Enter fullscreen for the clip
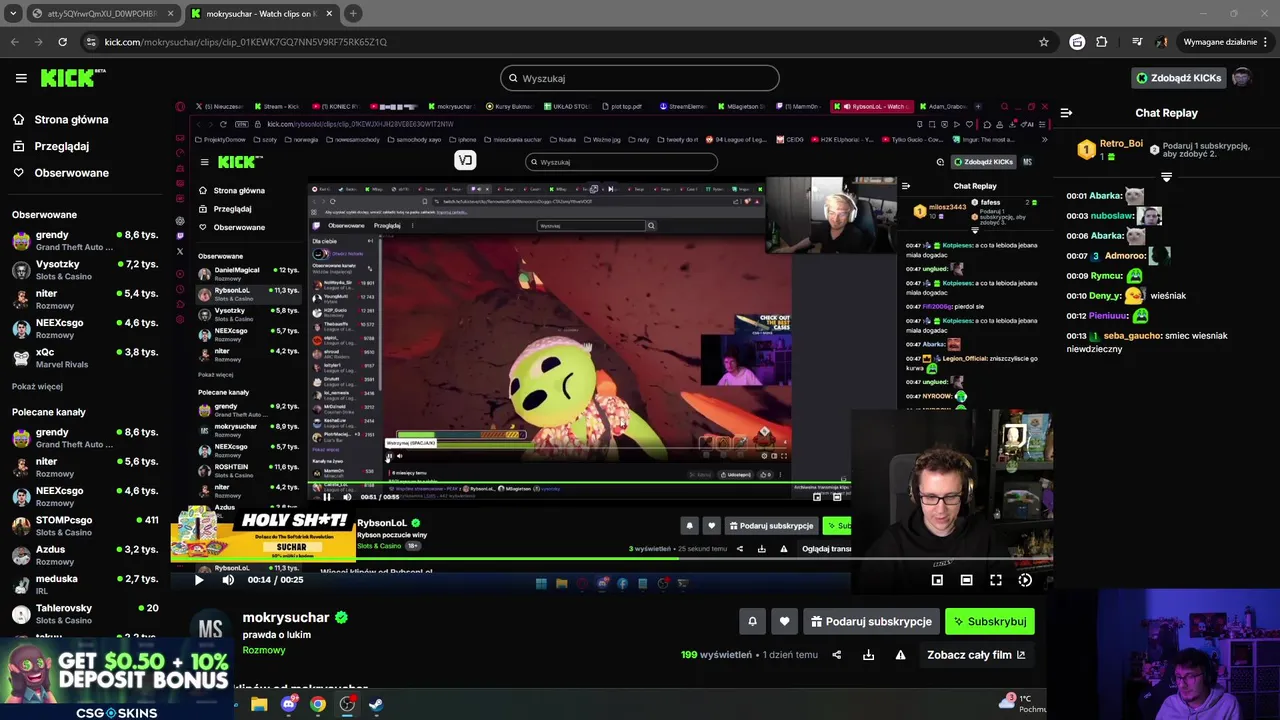 pyautogui.click(x=996, y=580)
